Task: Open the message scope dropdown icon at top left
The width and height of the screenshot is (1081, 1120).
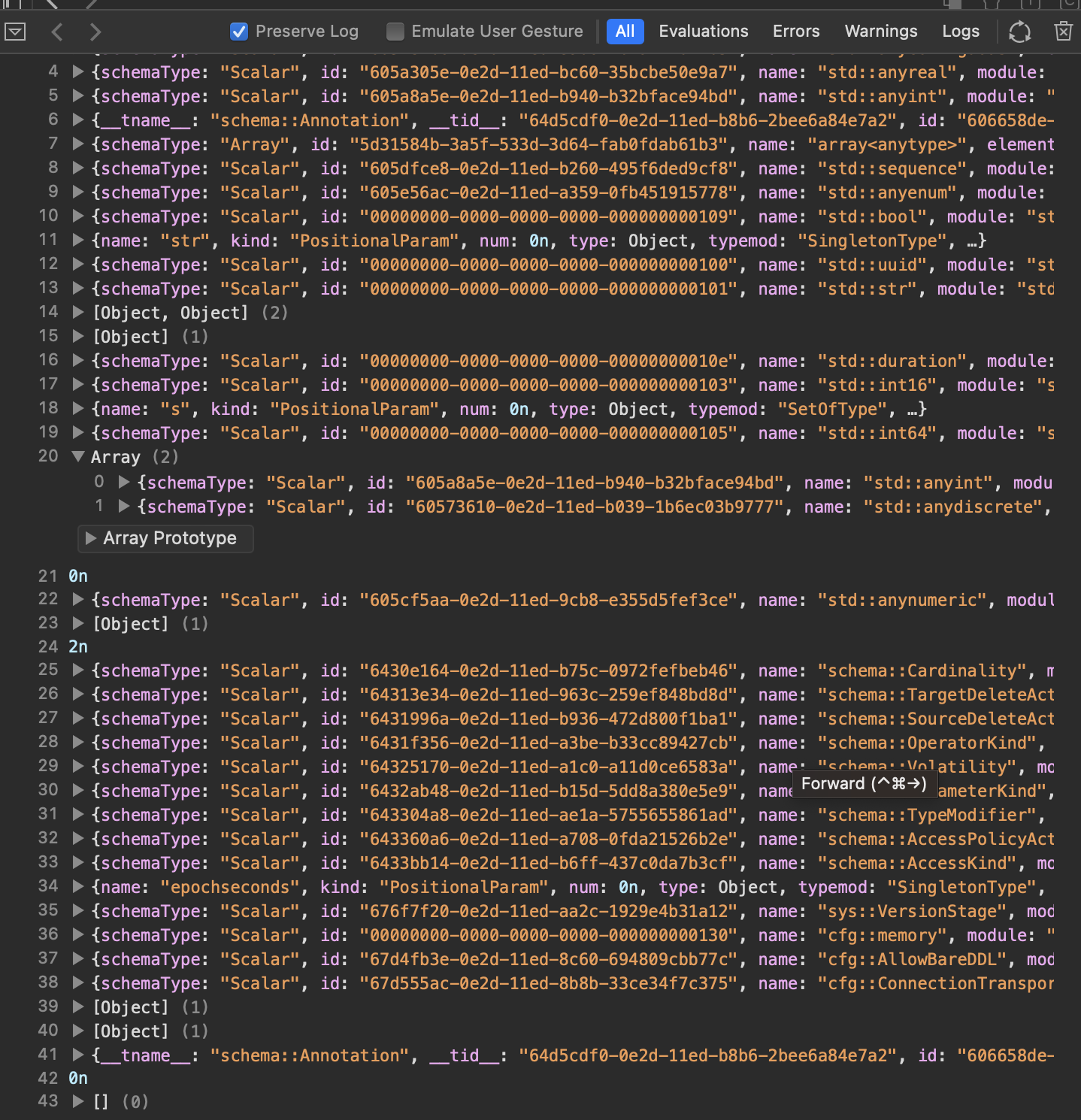Action: coord(14,32)
